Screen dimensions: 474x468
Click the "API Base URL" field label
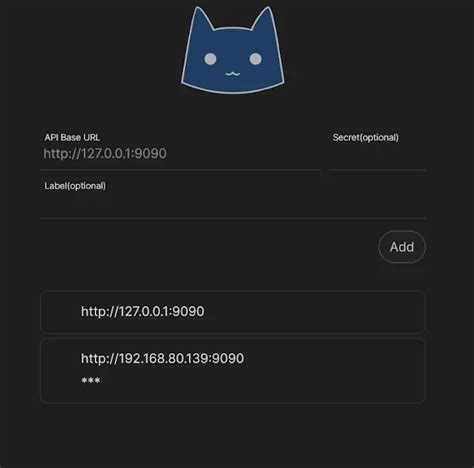point(72,137)
